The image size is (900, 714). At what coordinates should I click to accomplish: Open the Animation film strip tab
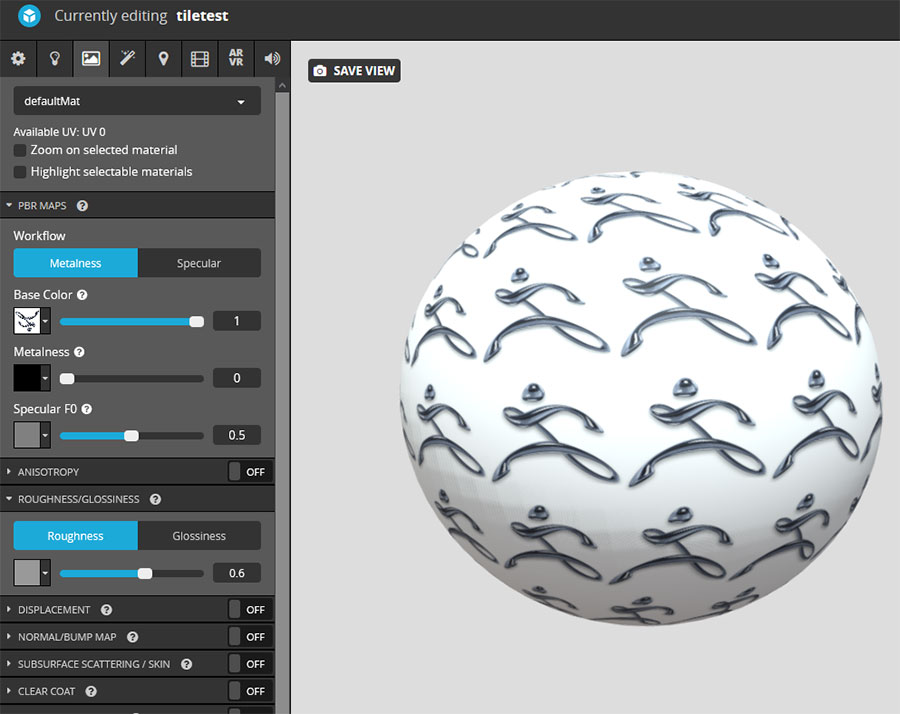(x=200, y=59)
